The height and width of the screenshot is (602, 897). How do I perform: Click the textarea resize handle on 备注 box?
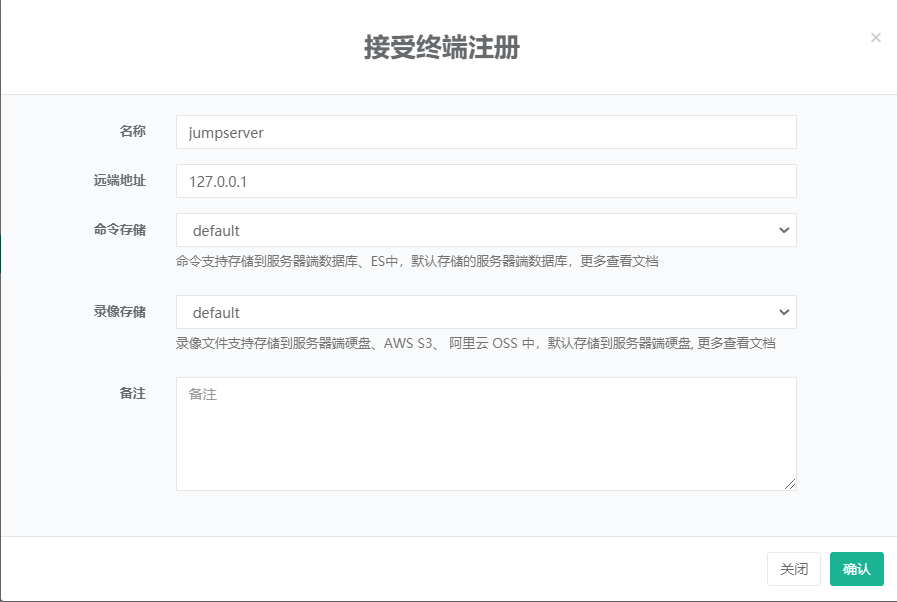[x=791, y=484]
